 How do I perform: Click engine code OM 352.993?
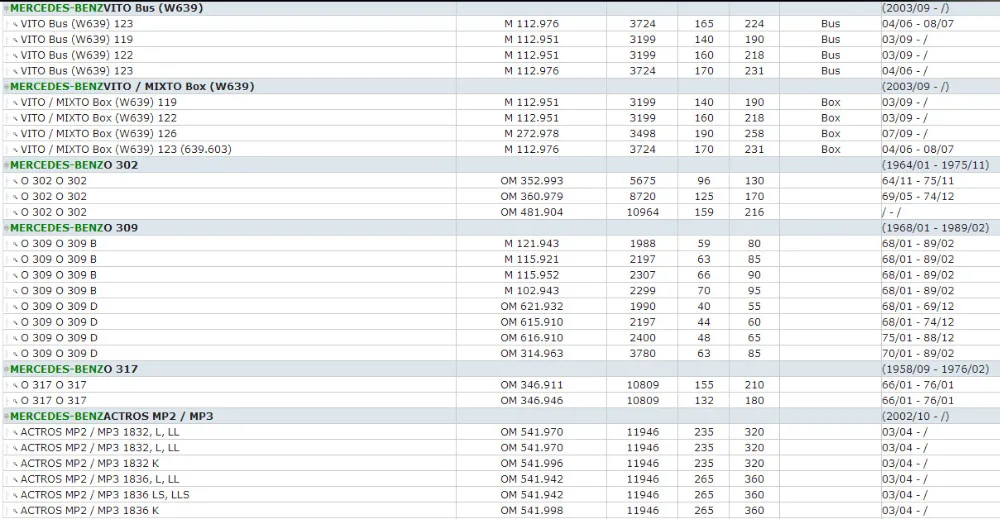tap(531, 181)
